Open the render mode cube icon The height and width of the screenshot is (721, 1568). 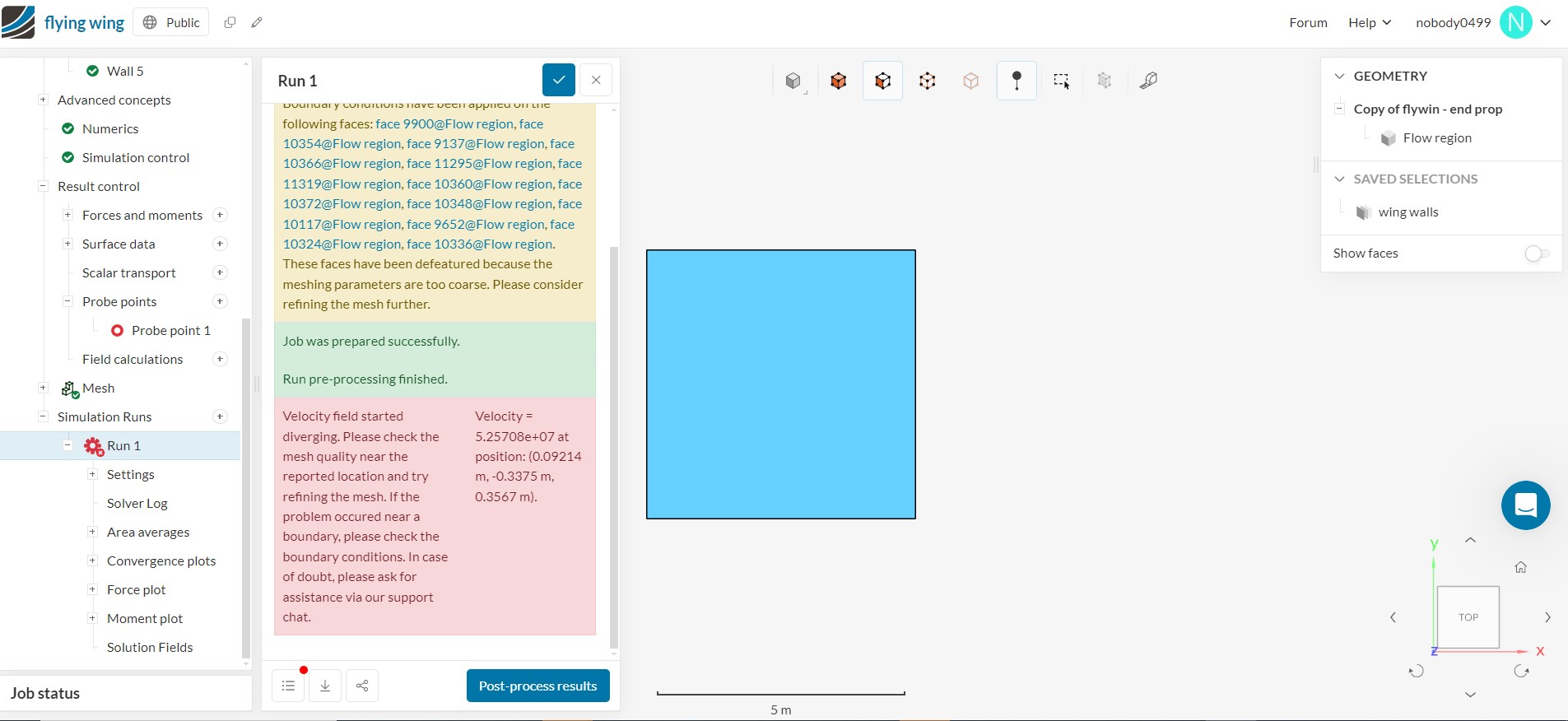coord(793,81)
